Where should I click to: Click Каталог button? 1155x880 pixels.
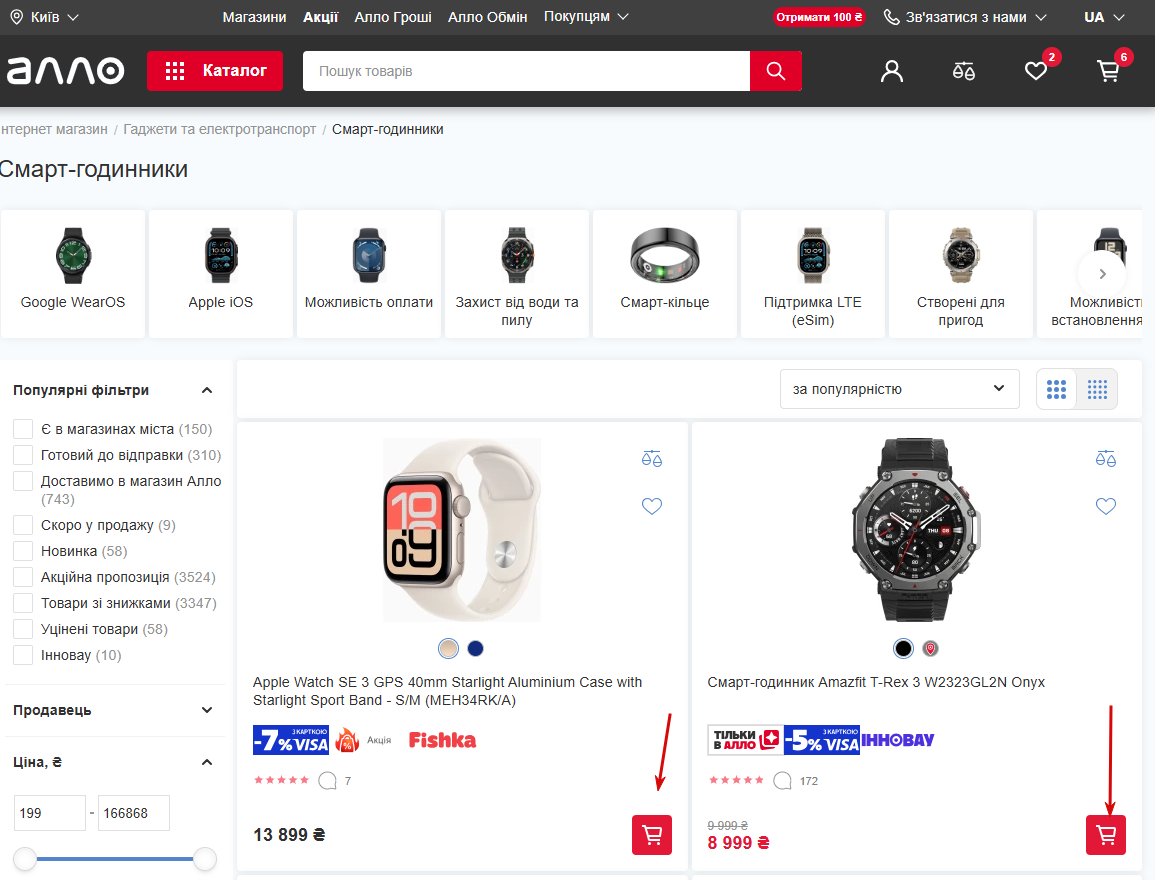[x=215, y=71]
